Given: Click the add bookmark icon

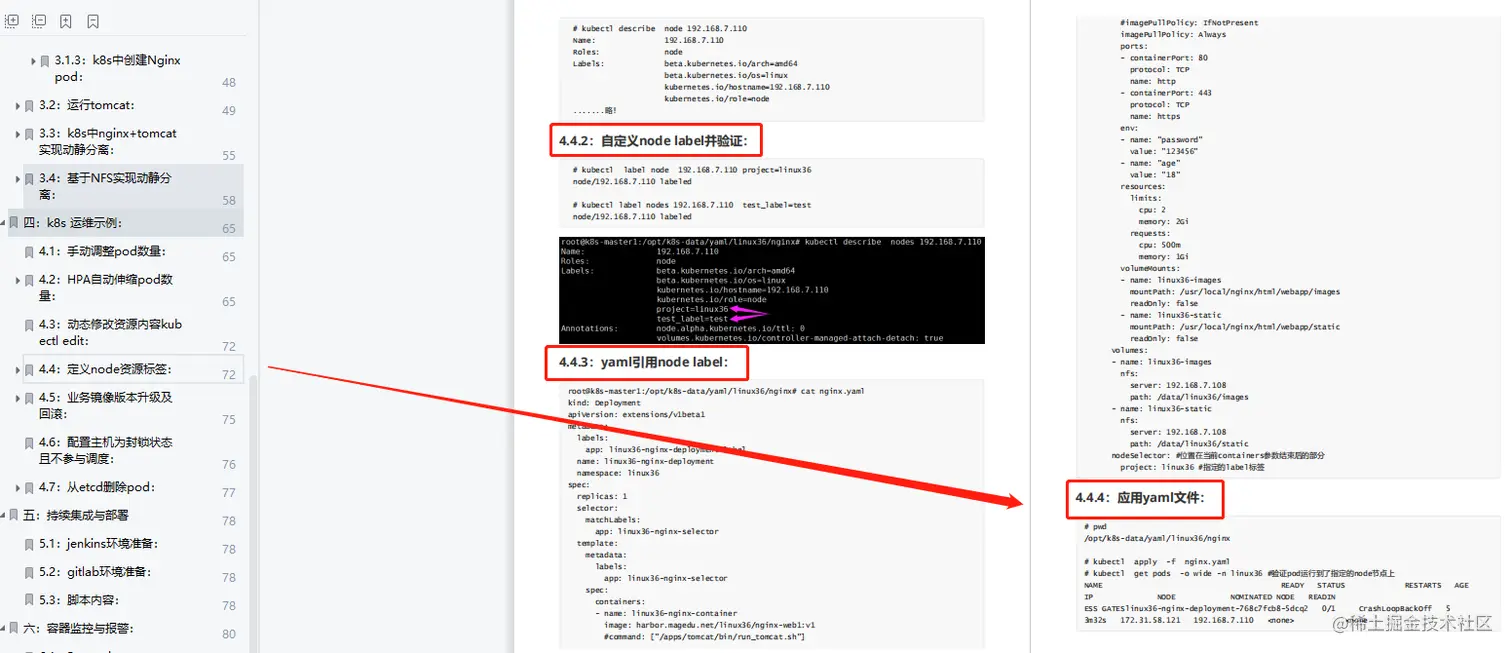Looking at the screenshot, I should coord(66,21).
